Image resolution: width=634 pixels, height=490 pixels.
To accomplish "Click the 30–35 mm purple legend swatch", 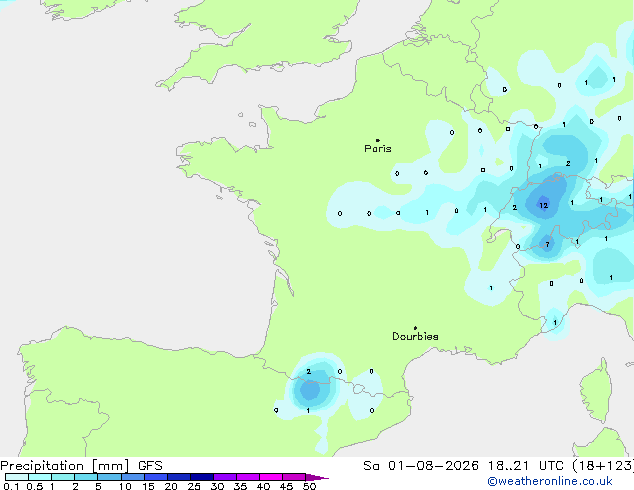I will [225, 477].
